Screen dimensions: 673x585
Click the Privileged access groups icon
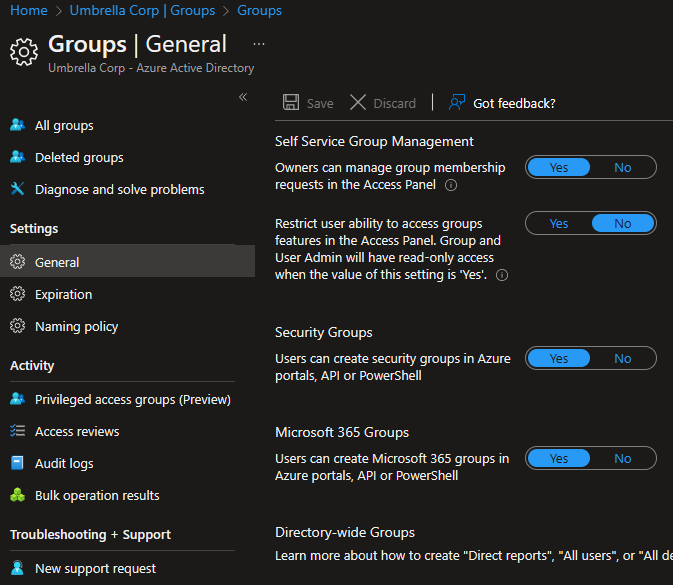point(17,399)
